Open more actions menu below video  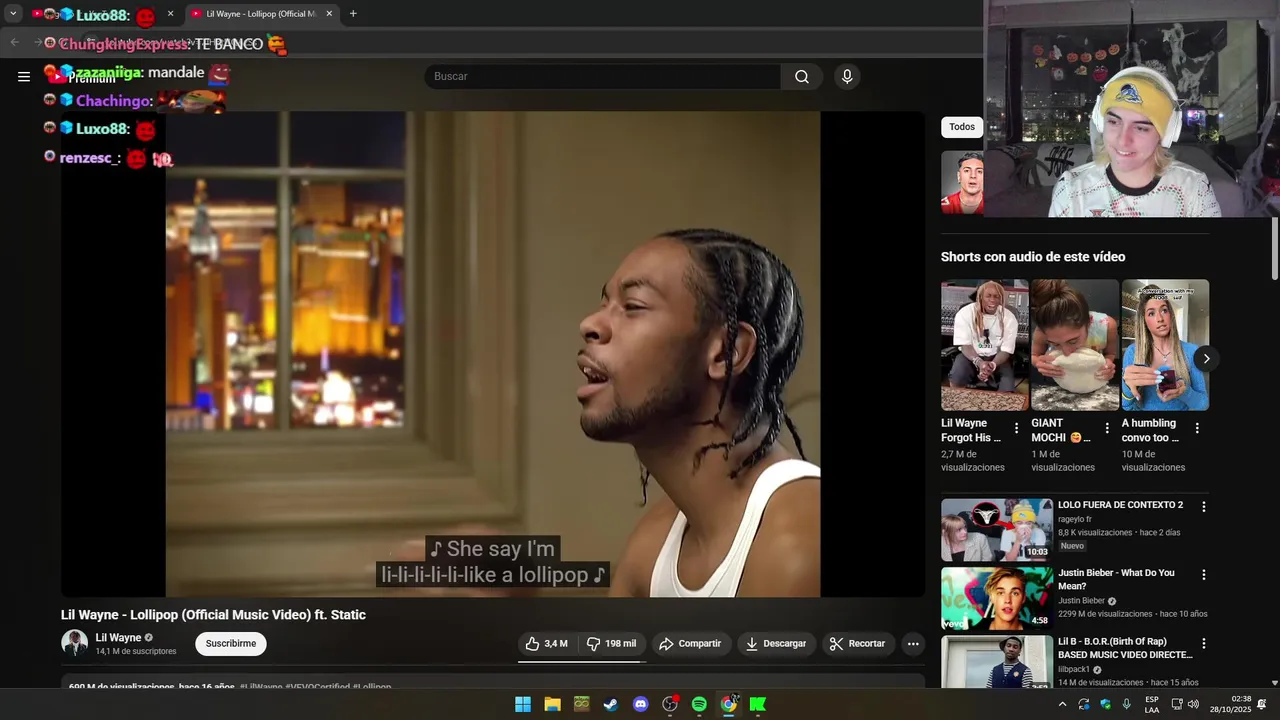coord(913,644)
